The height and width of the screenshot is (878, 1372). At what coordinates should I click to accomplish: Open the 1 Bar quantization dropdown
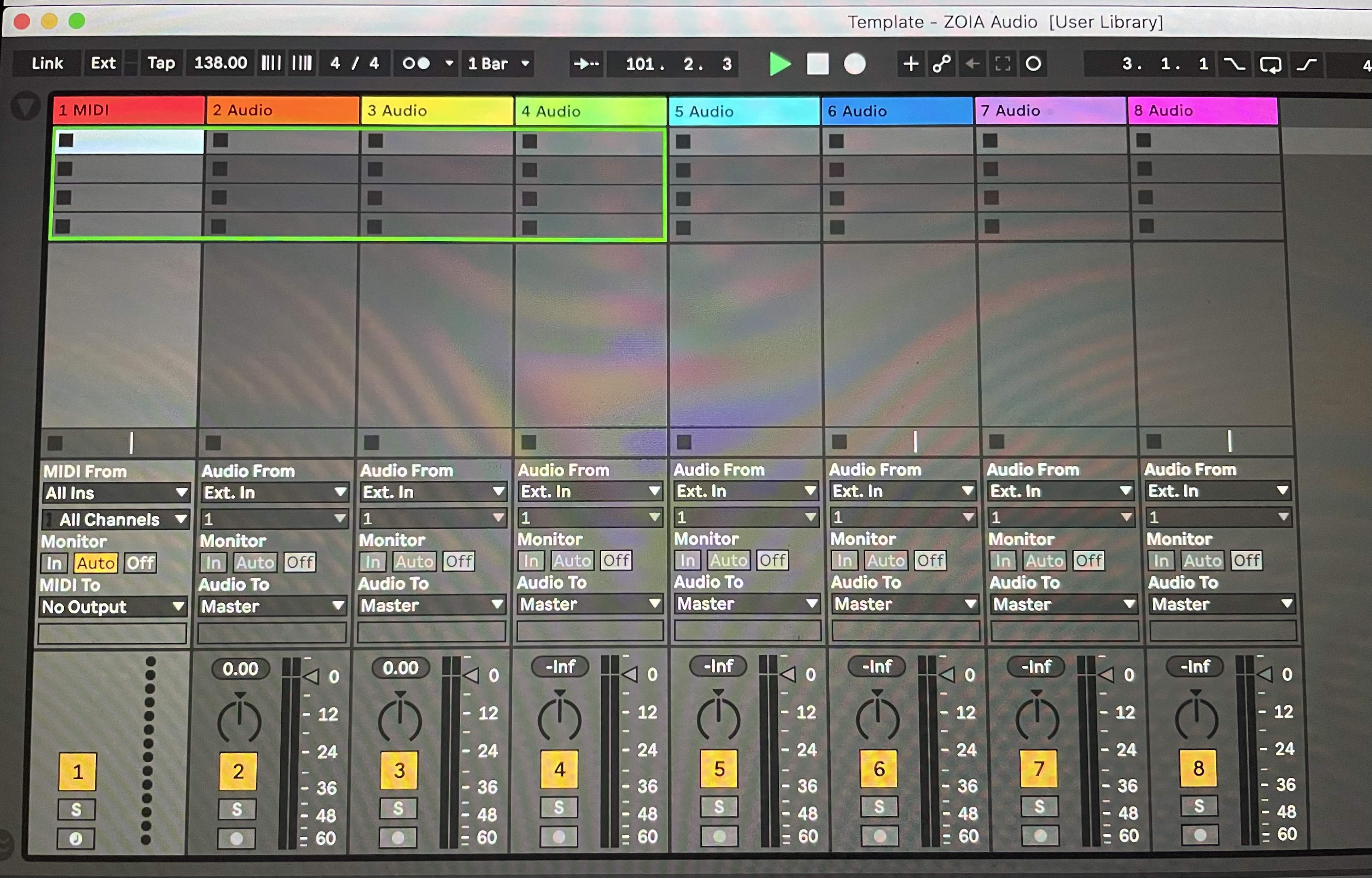(x=498, y=63)
